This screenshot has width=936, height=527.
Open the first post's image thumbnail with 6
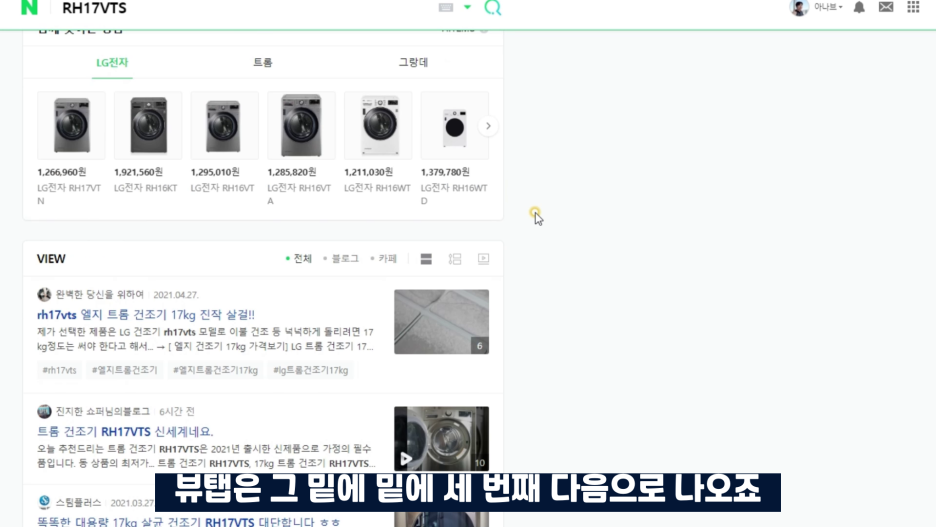pos(441,322)
